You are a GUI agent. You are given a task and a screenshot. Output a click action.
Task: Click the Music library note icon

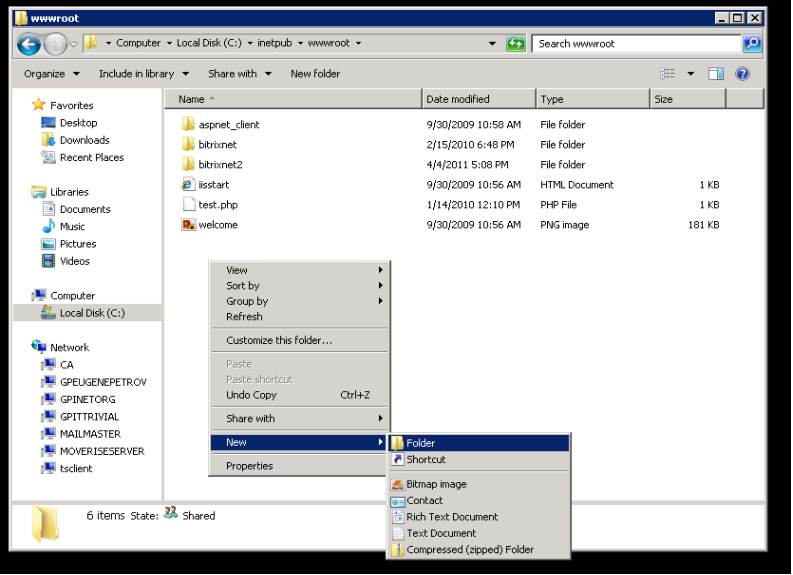tap(49, 226)
